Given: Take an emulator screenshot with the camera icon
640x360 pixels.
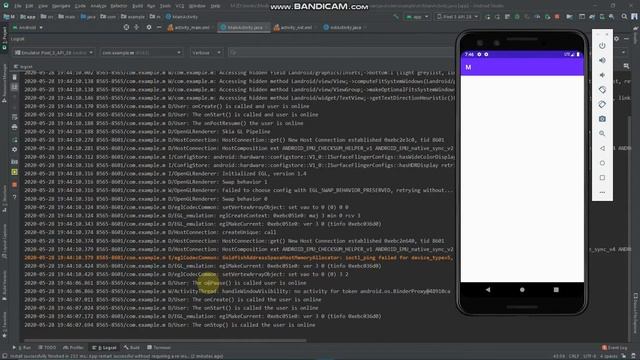Looking at the screenshot, I should (x=602, y=119).
